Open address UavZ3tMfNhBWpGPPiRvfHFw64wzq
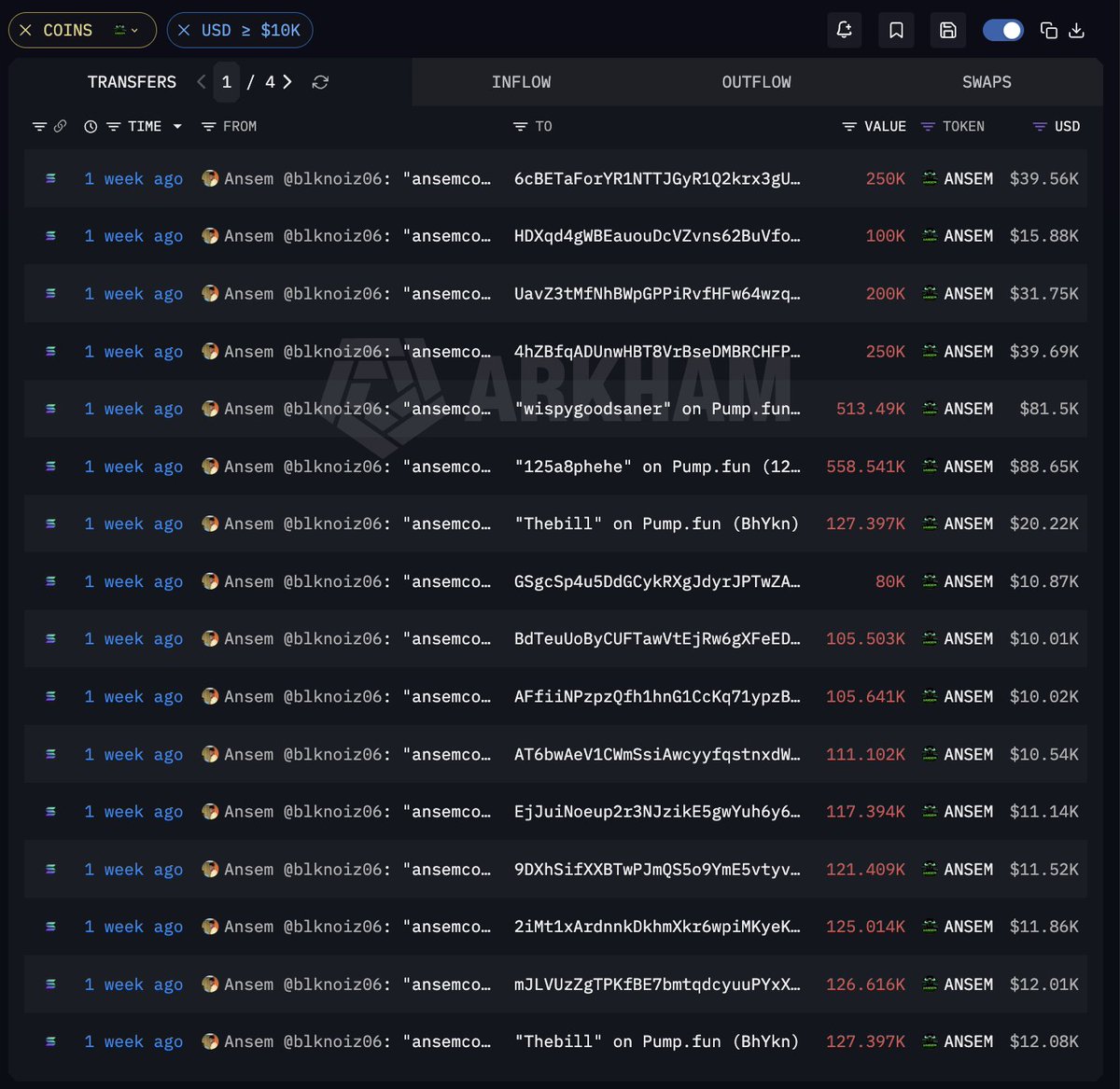 657,293
